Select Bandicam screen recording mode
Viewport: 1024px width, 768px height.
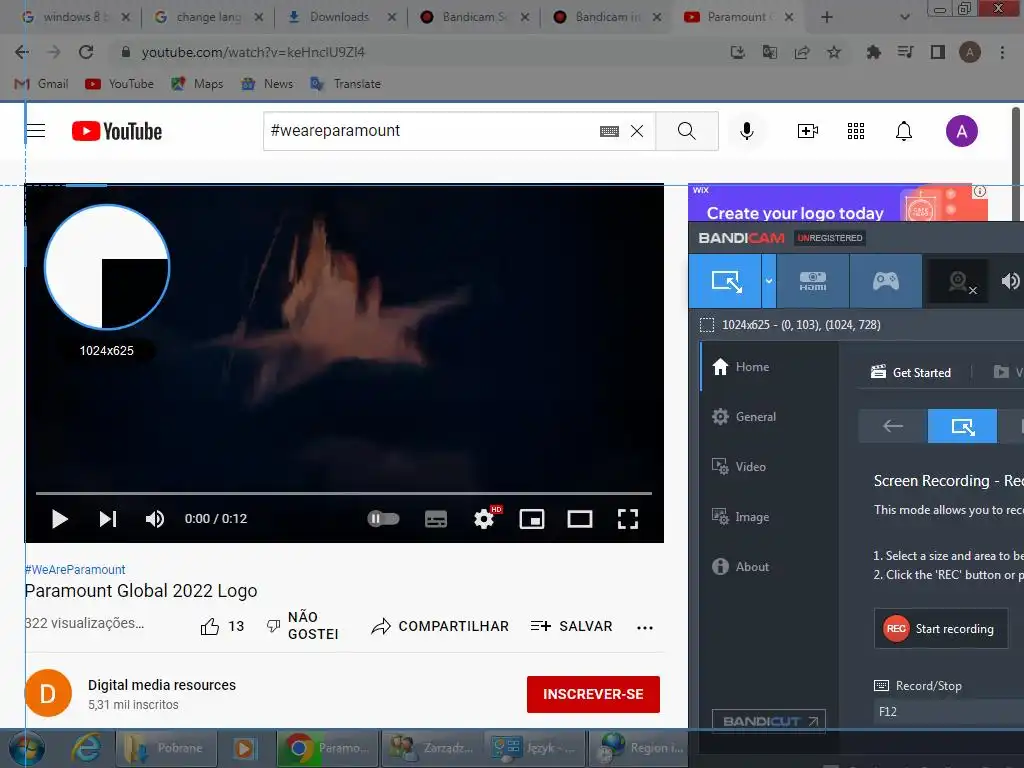[x=726, y=281]
